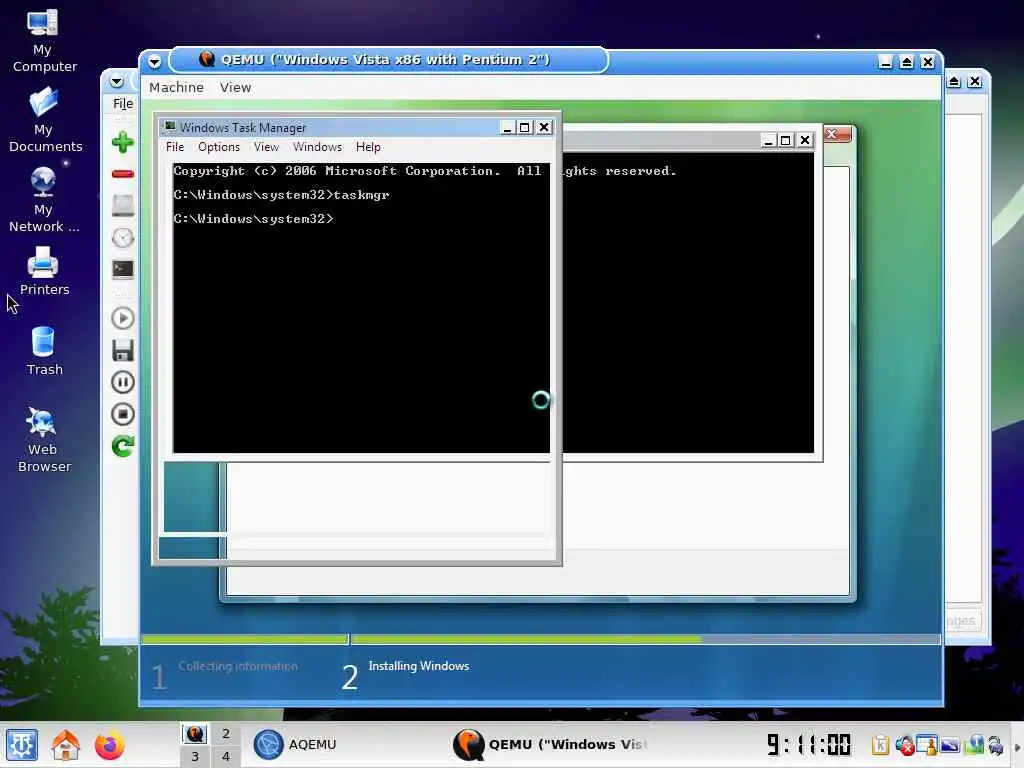Click the green reset arrow icon in AQEMU
This screenshot has width=1024, height=768.
pyautogui.click(x=123, y=446)
